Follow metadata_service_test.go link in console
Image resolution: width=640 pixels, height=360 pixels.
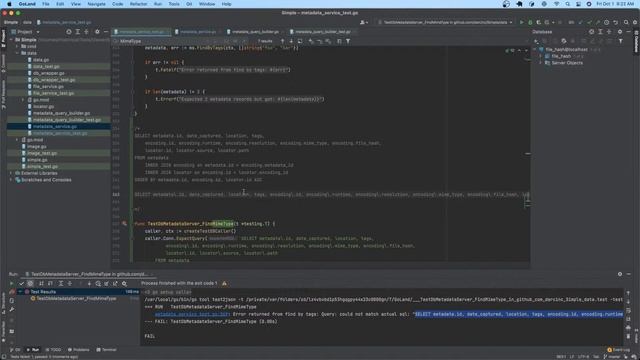(192, 314)
